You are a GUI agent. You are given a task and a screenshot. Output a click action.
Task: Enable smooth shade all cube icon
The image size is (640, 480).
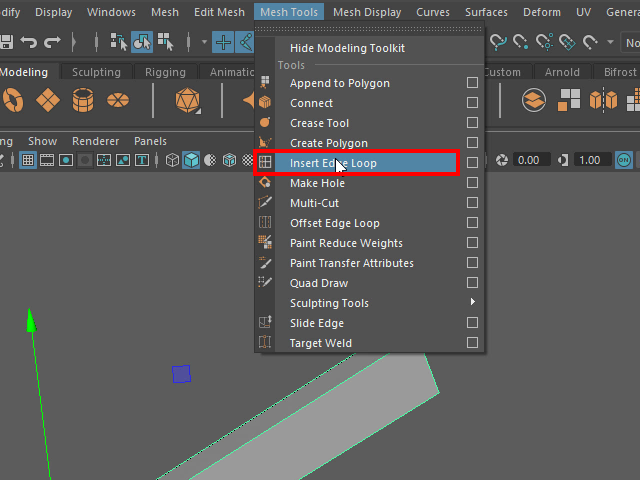click(190, 160)
